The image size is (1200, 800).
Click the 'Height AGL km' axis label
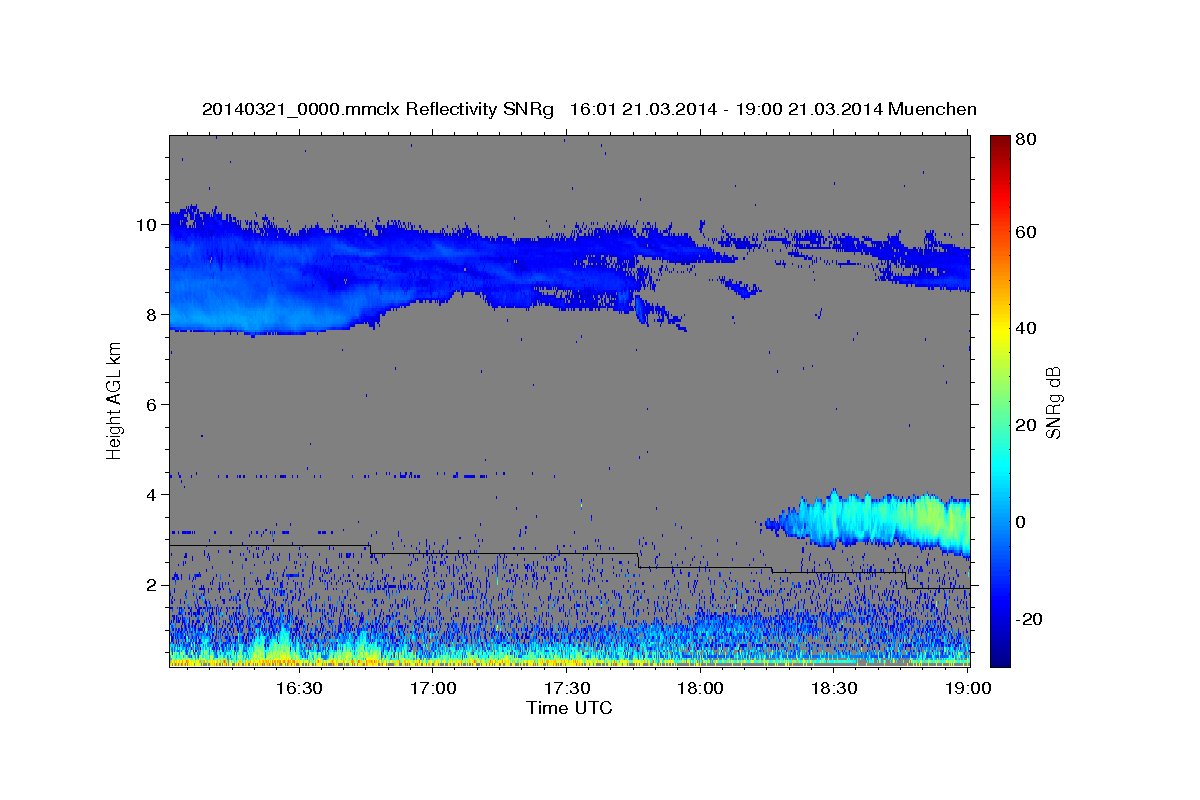114,400
